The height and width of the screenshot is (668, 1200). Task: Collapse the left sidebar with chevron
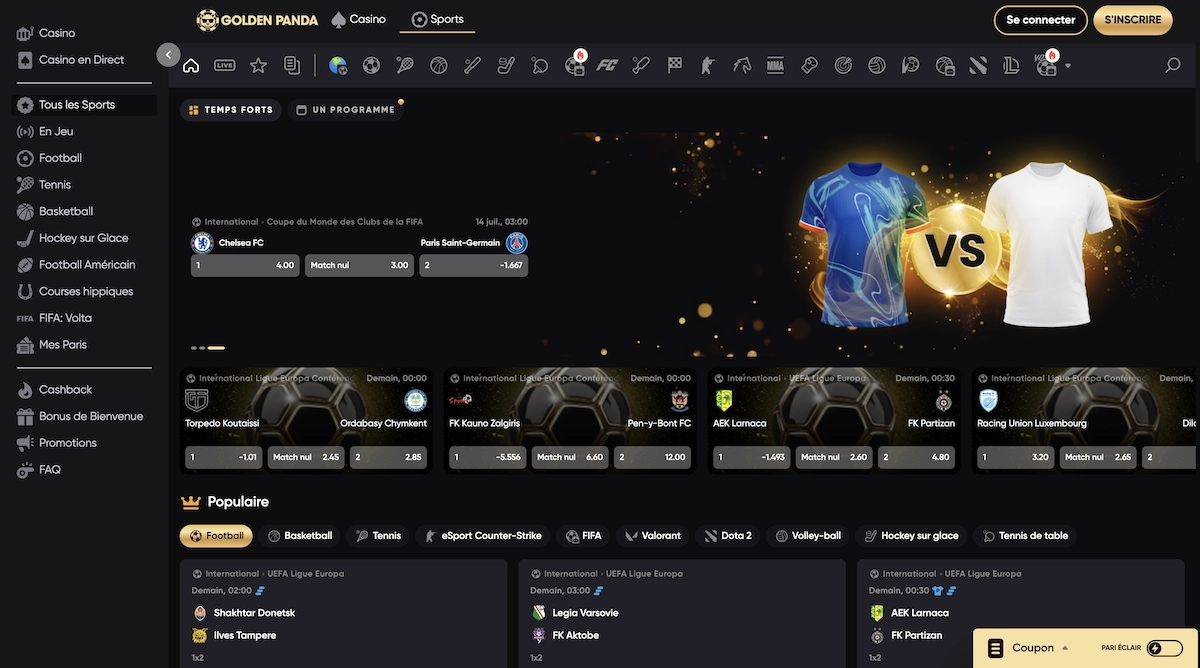168,55
